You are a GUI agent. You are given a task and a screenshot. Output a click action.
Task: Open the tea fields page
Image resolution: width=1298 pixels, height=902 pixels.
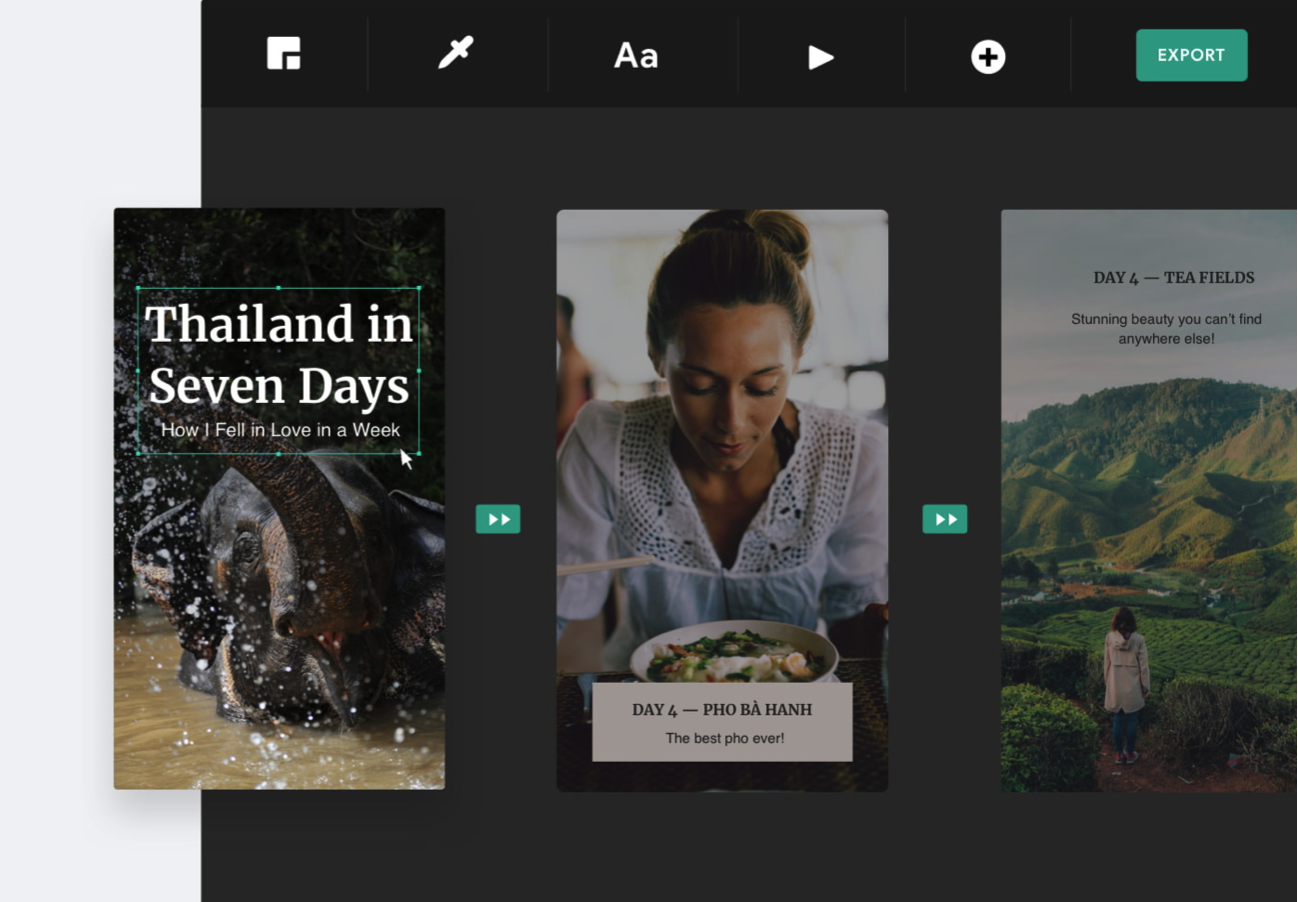coord(1148,550)
